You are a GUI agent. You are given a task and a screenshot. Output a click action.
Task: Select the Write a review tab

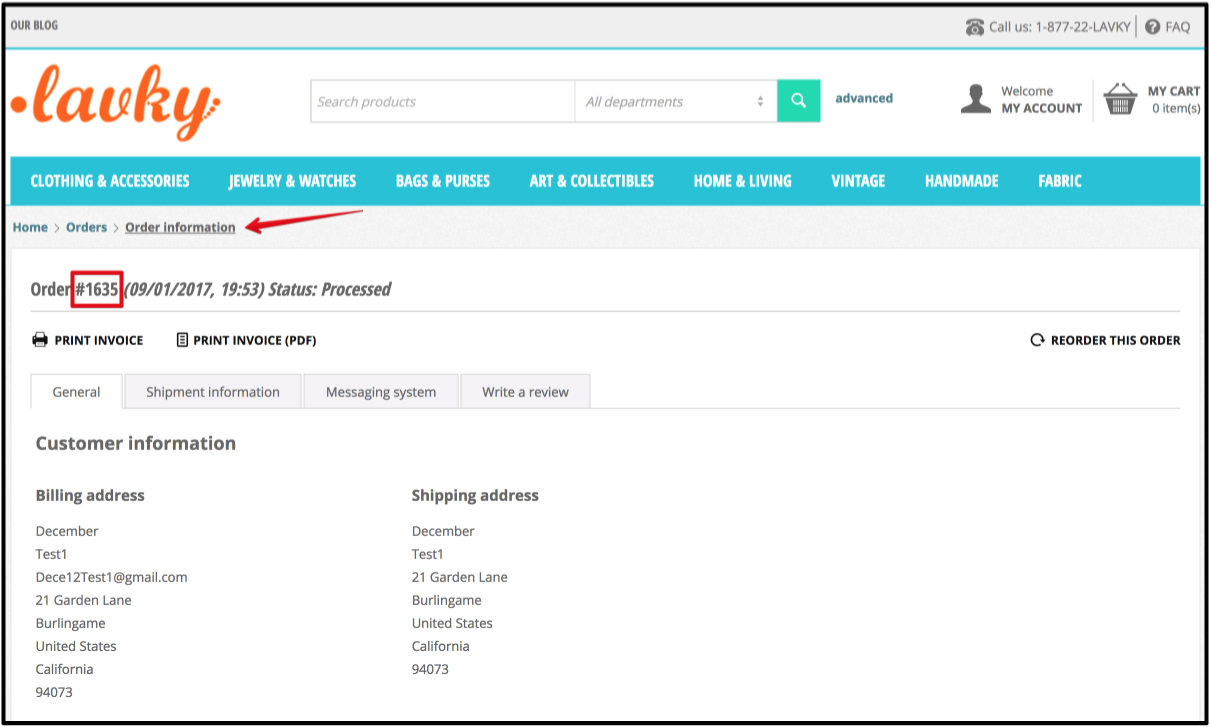[524, 391]
